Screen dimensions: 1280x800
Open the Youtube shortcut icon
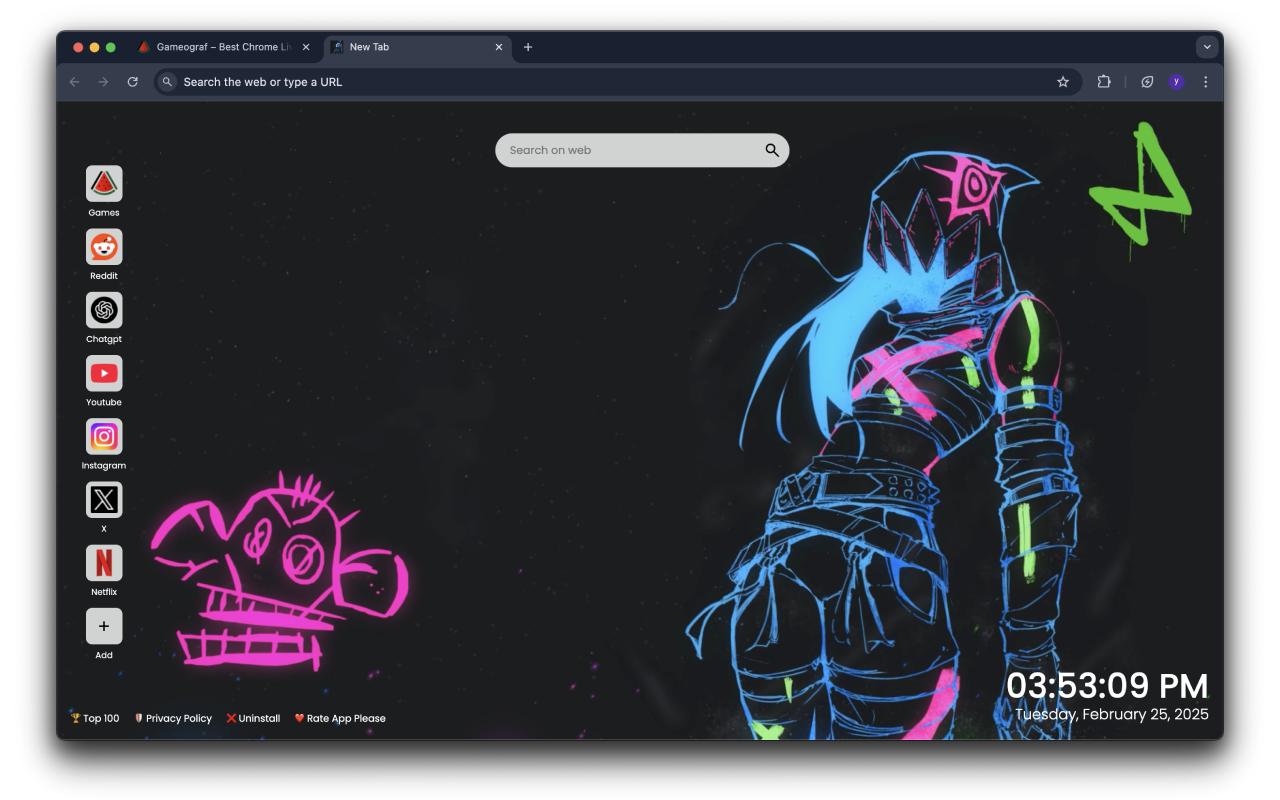104,373
